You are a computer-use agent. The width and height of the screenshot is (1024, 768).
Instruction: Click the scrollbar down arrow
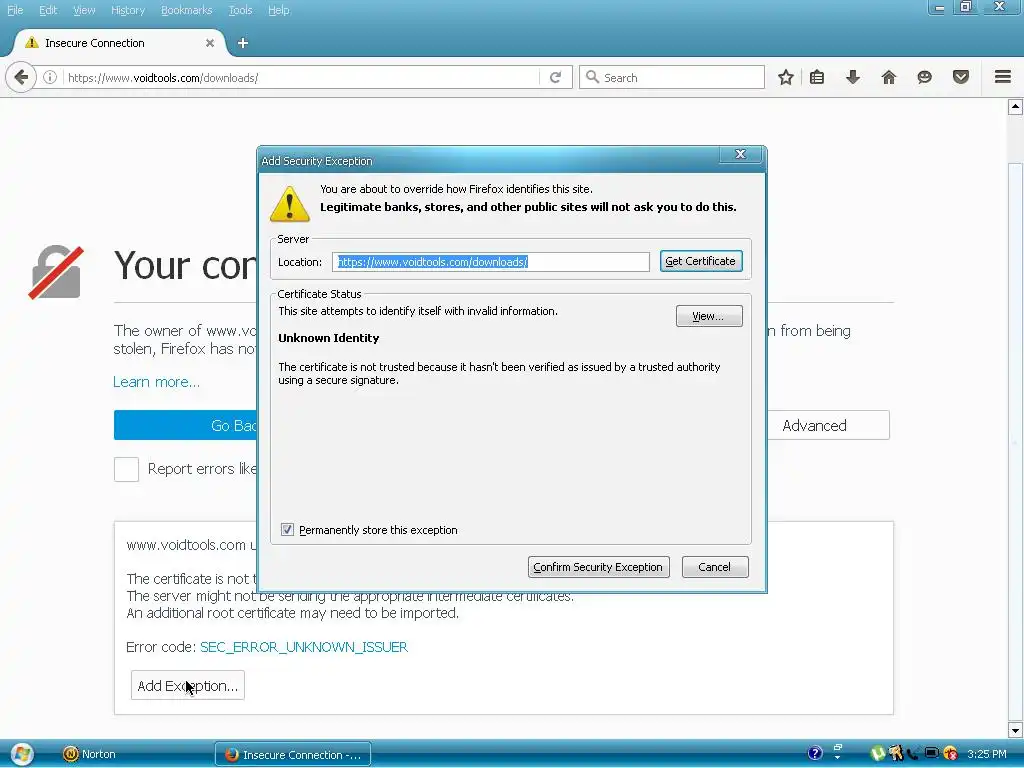tap(1015, 729)
